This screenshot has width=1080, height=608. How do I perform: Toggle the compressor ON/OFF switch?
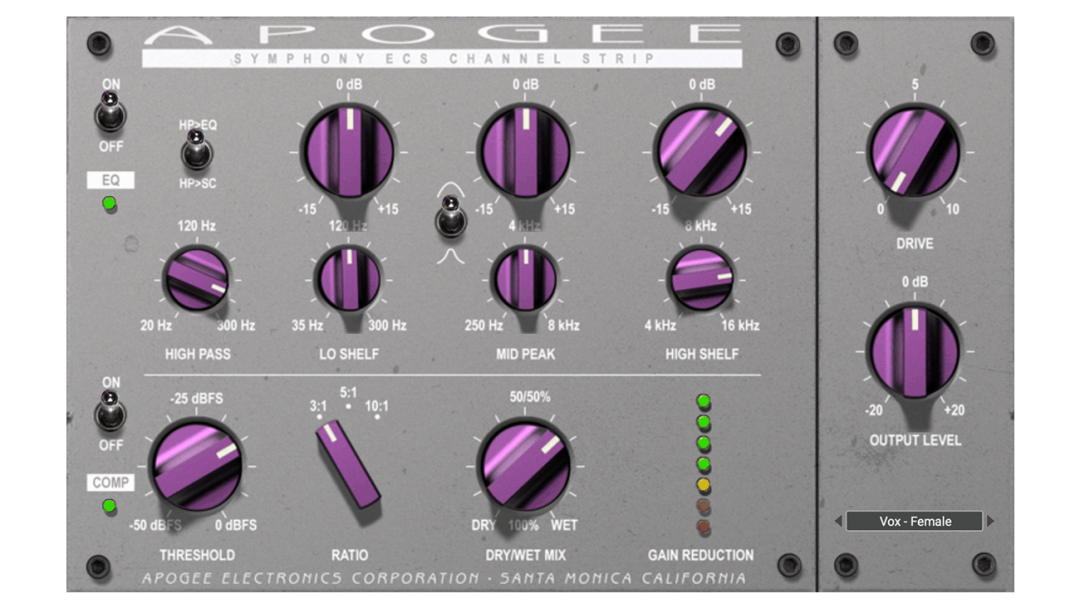(x=110, y=413)
